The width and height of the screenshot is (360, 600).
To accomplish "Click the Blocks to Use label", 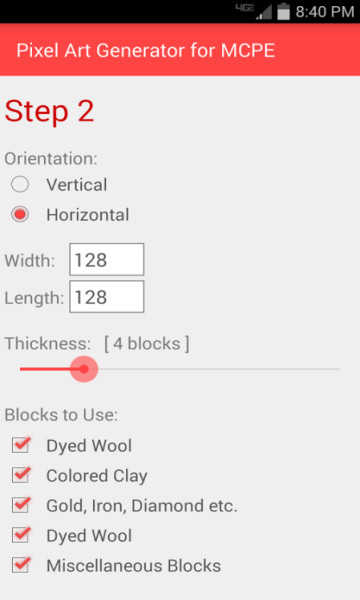I will coord(61,415).
